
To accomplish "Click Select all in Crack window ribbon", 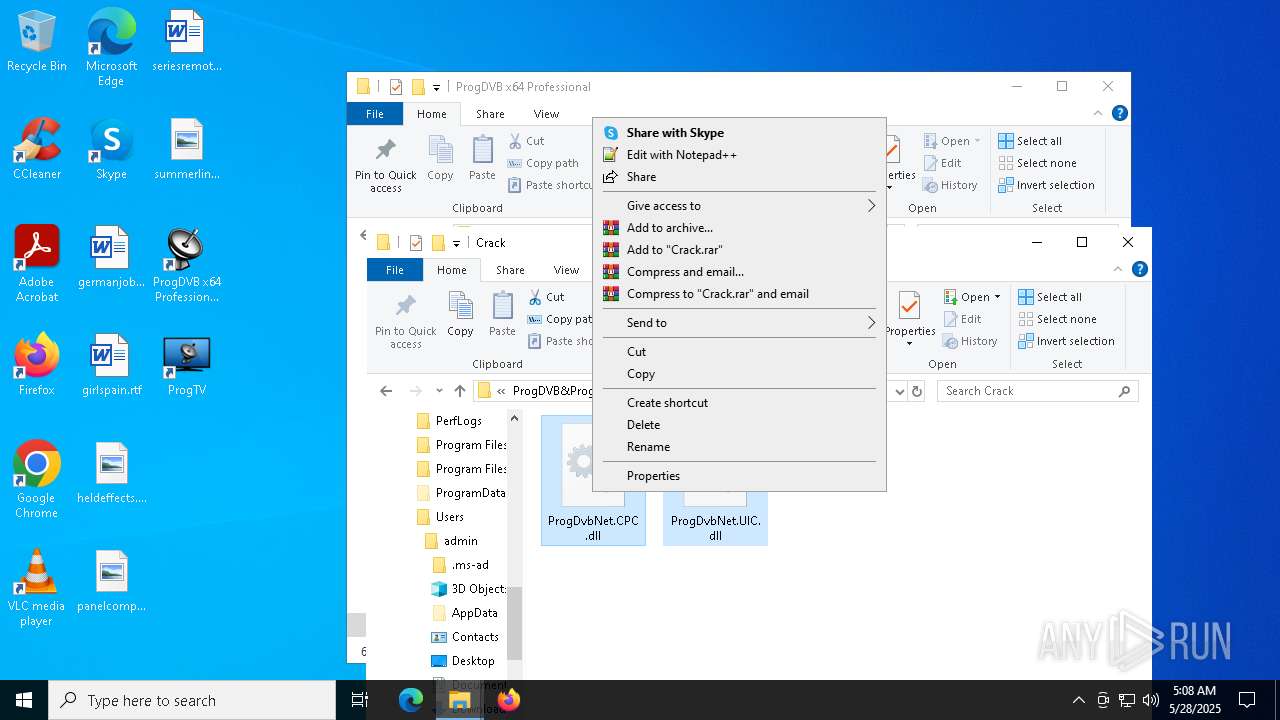I will click(1050, 297).
